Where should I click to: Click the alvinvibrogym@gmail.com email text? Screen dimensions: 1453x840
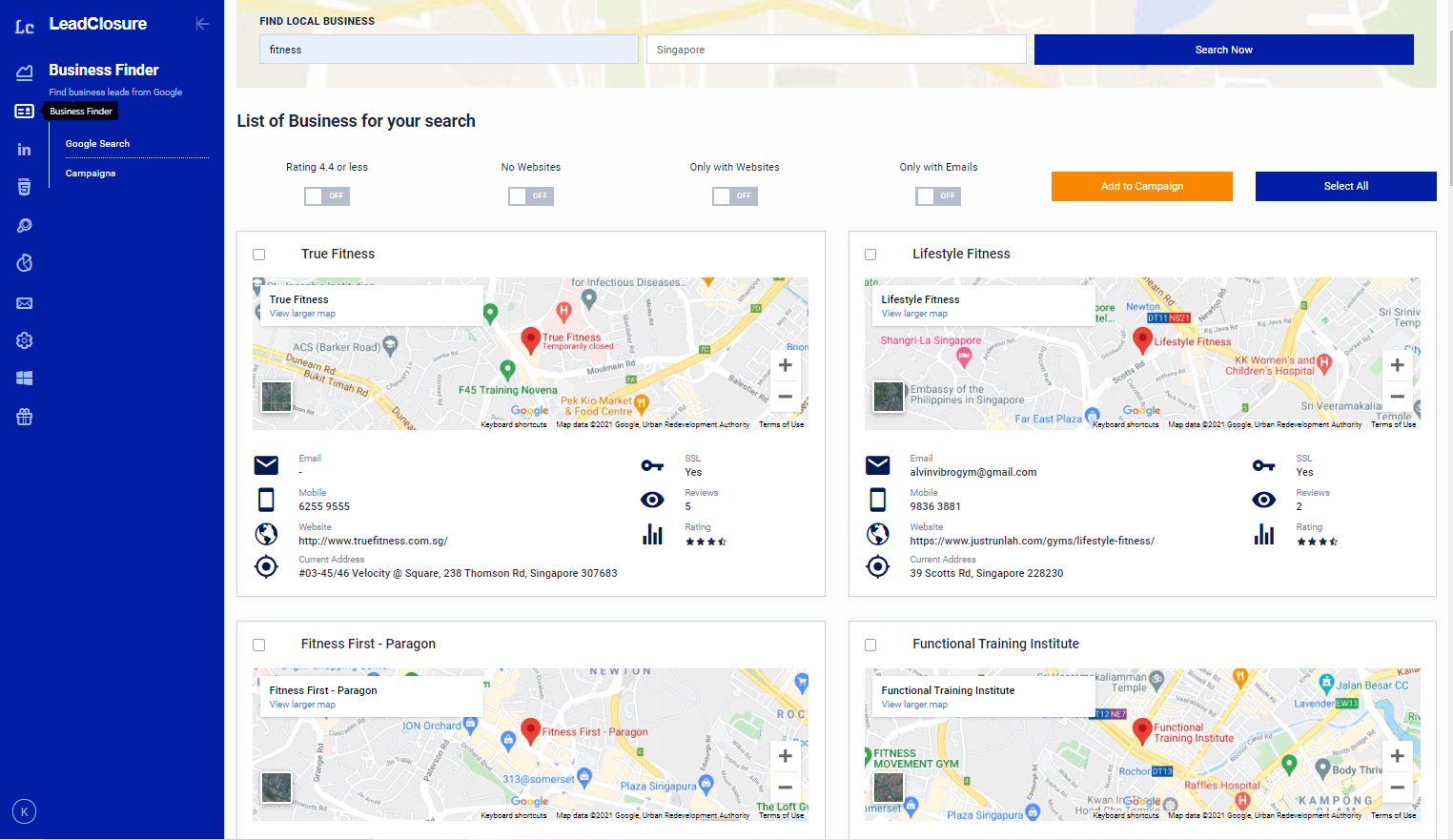tap(972, 472)
